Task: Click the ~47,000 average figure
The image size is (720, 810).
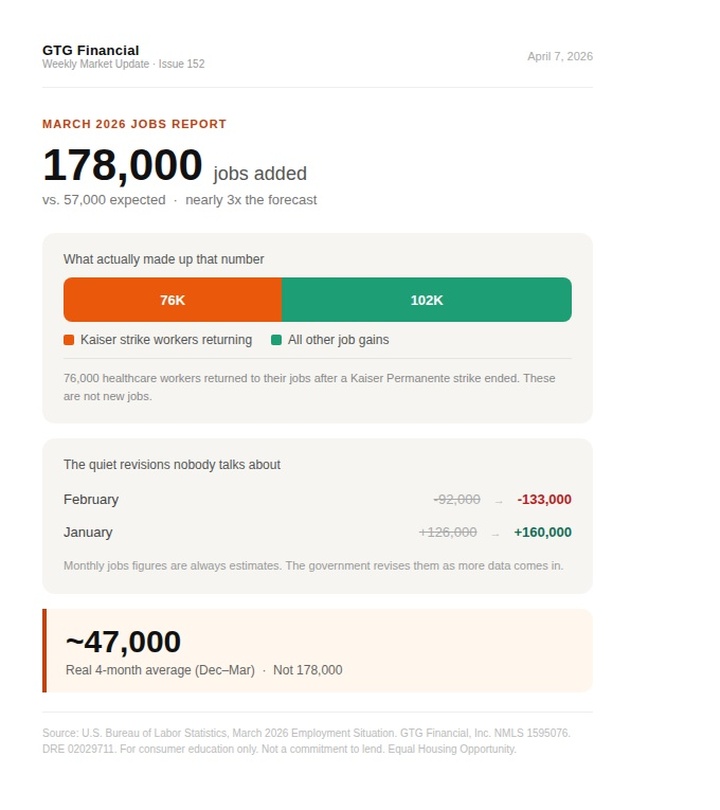Action: tap(123, 641)
